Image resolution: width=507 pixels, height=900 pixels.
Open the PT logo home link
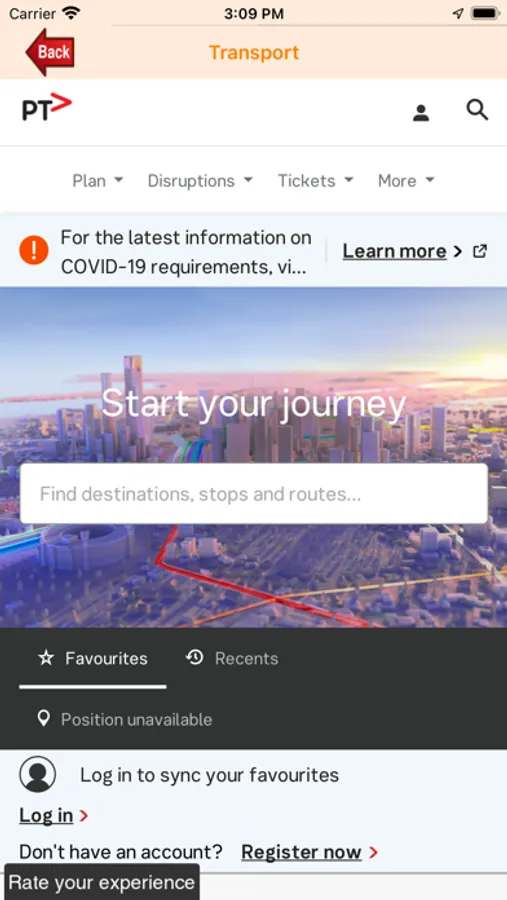click(47, 108)
